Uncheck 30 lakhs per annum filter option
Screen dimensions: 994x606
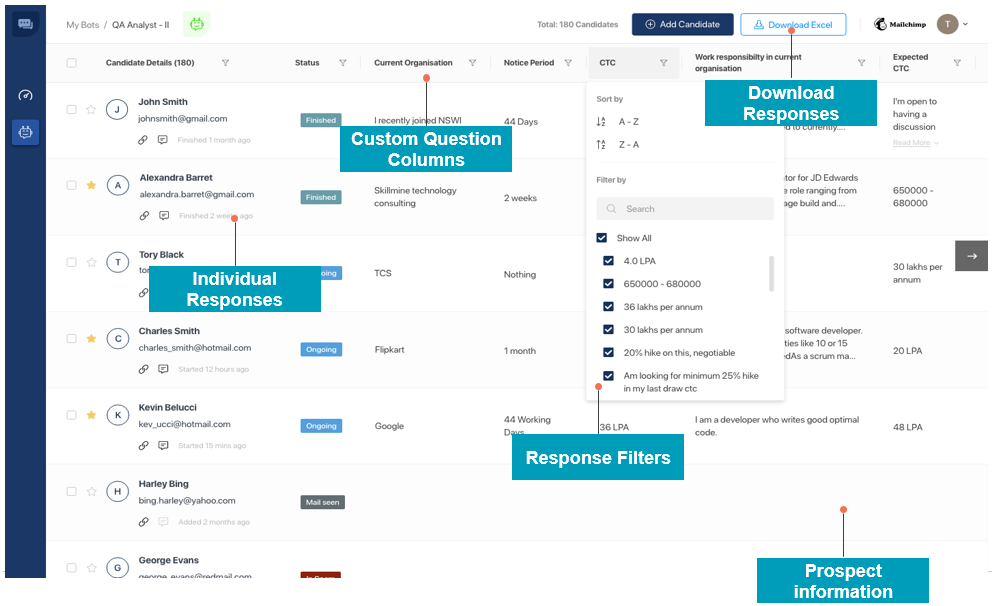(x=609, y=330)
